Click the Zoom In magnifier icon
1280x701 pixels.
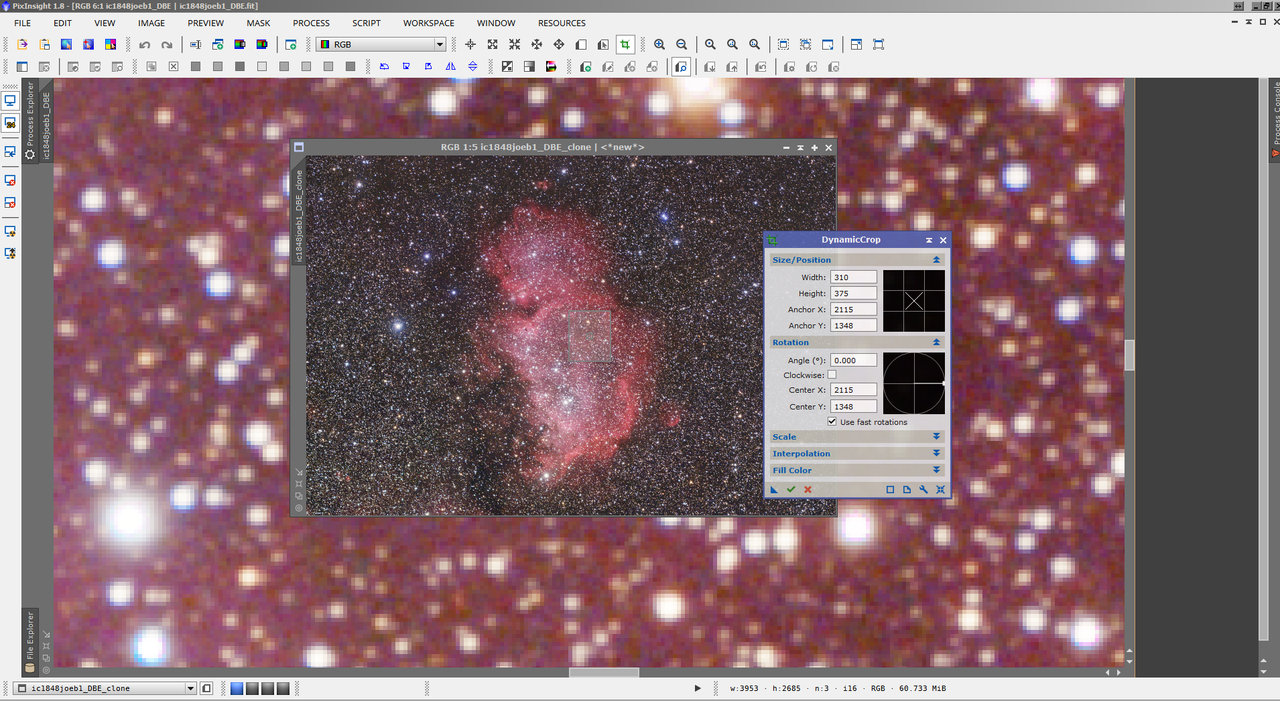pos(659,45)
